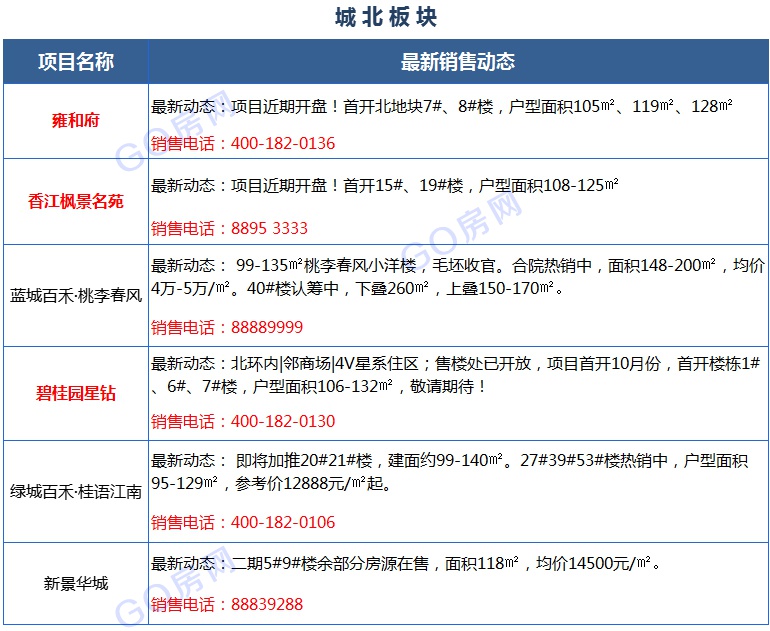This screenshot has height=631, width=770.
Task: Select the 新景华城 project name
Action: (x=76, y=583)
